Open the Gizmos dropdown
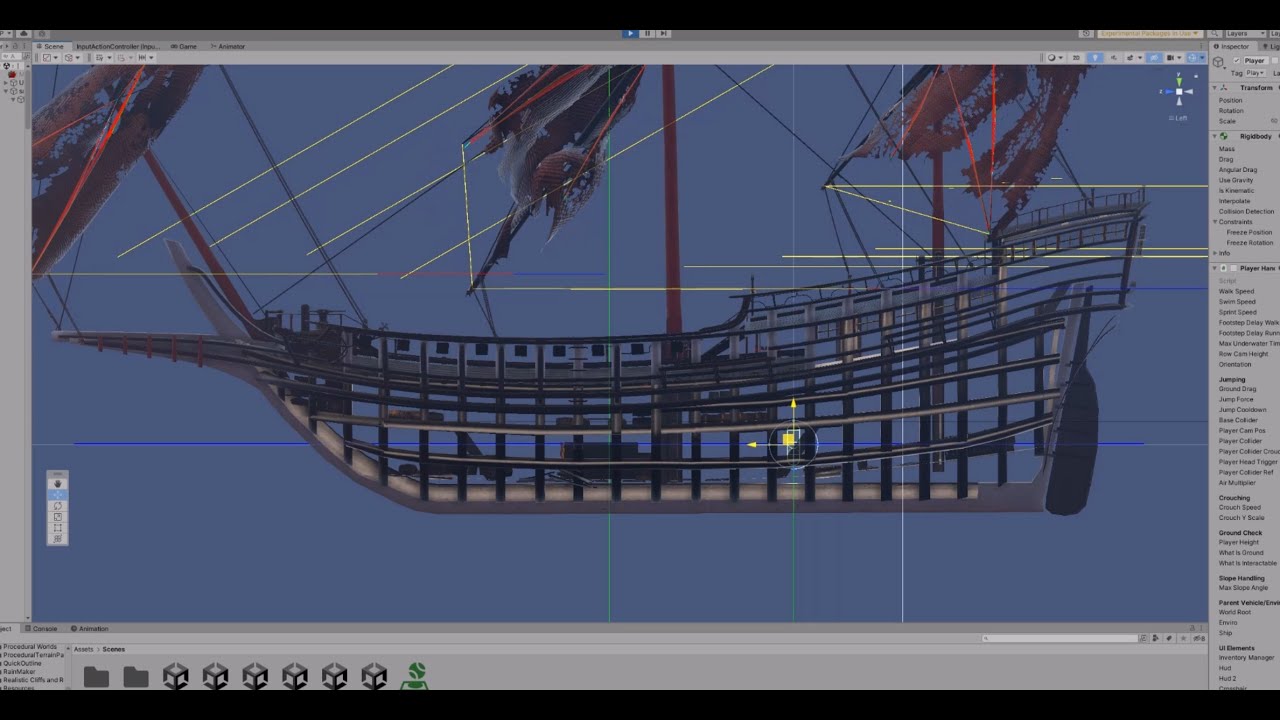The image size is (1280, 720). click(1202, 58)
